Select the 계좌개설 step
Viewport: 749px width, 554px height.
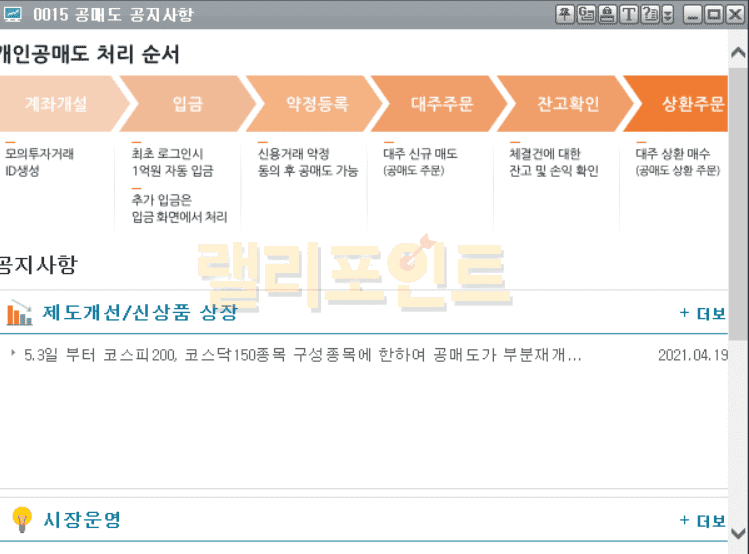click(56, 104)
